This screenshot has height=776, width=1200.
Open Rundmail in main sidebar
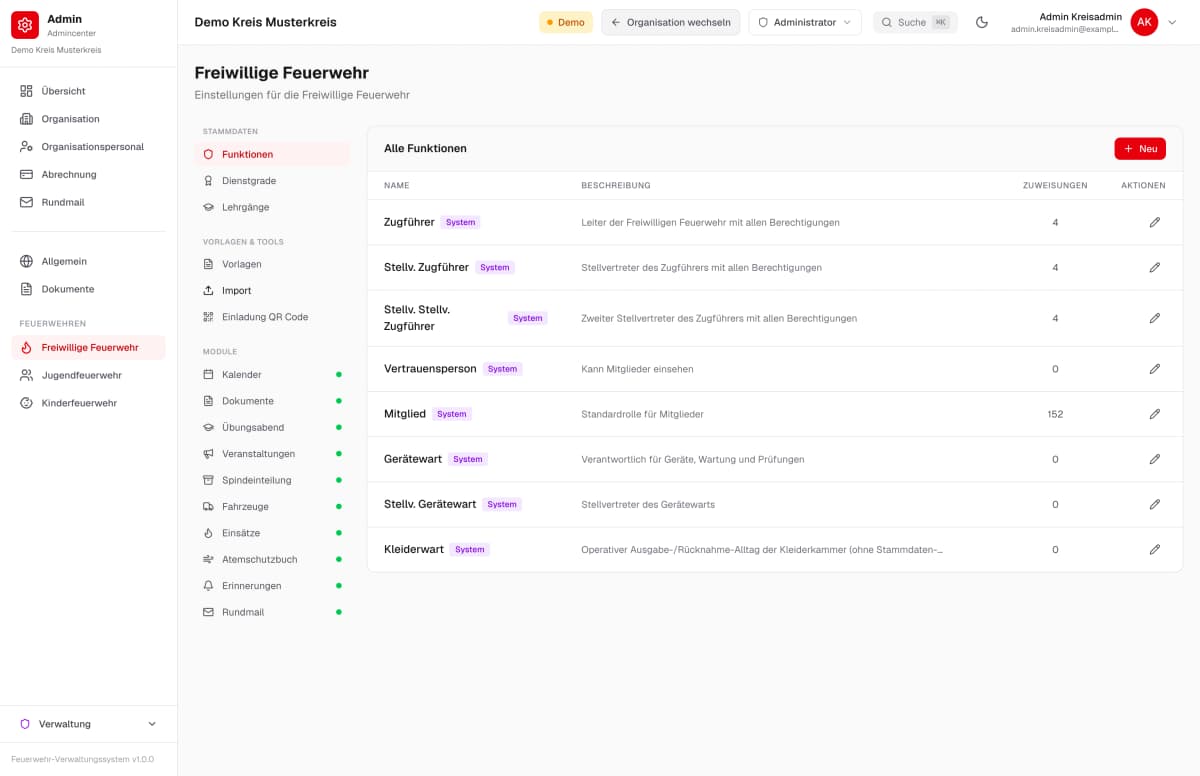(88, 202)
